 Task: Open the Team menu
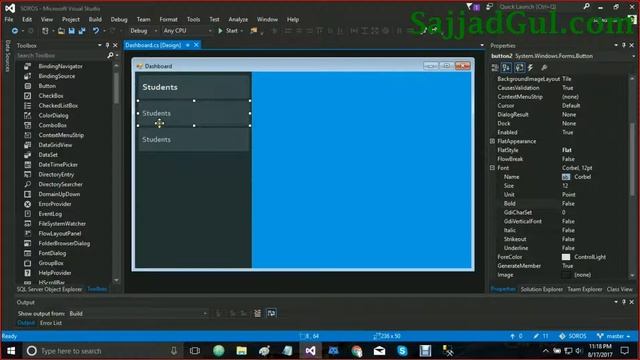(x=143, y=19)
